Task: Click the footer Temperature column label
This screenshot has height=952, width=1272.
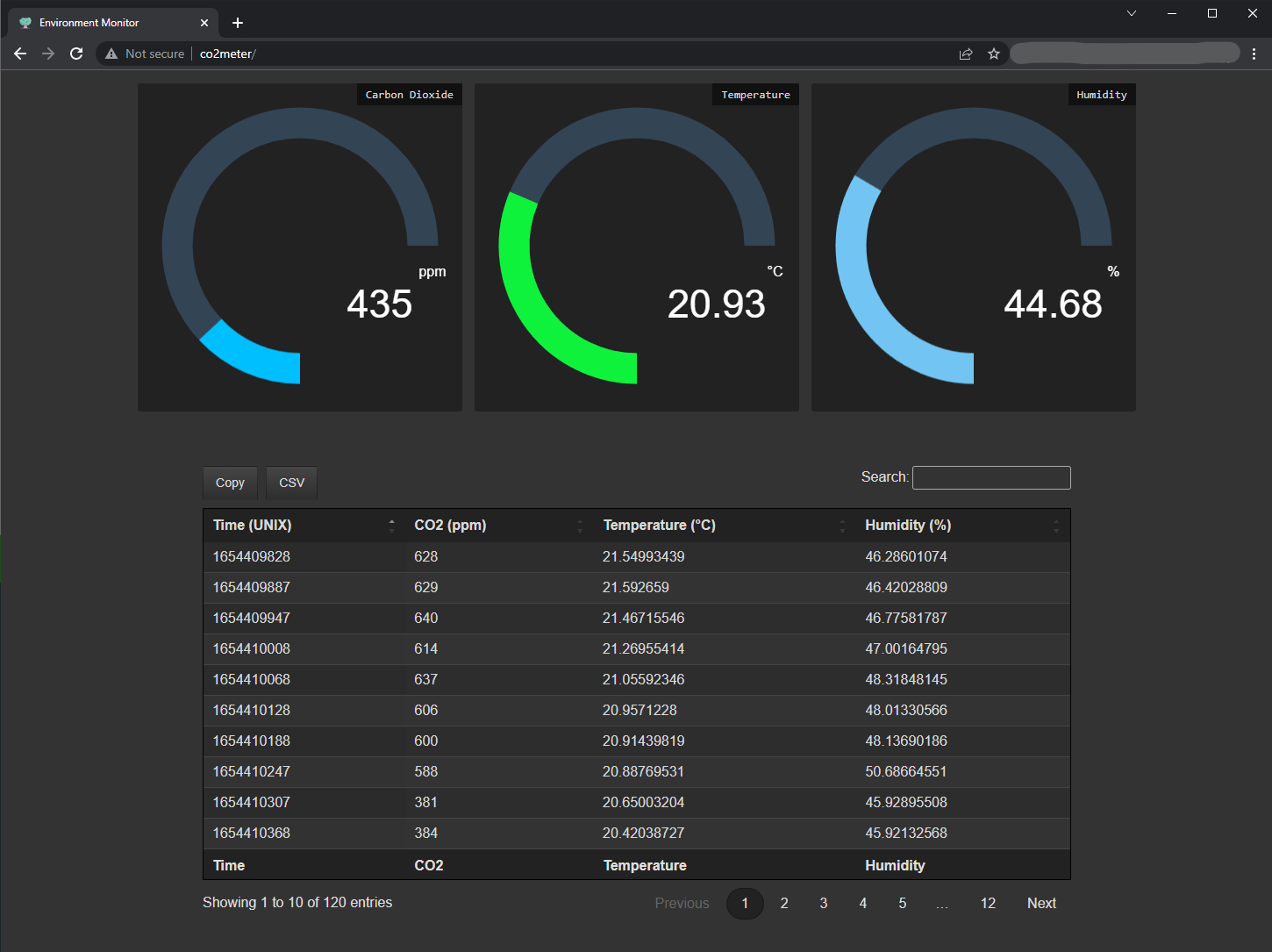Action: [645, 865]
